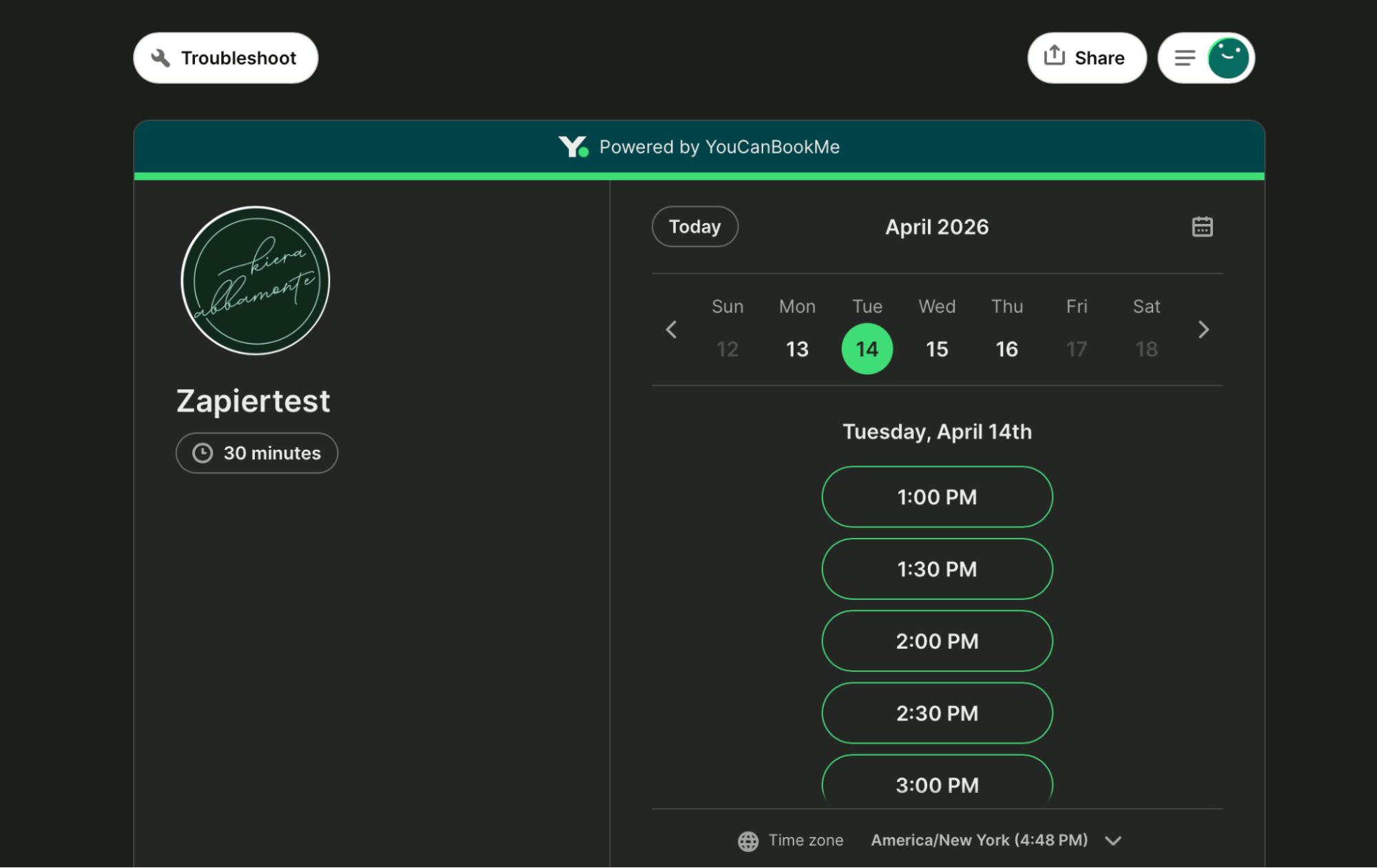Viewport: 1377px width, 868px height.
Task: Click the April 2026 header
Action: (936, 226)
